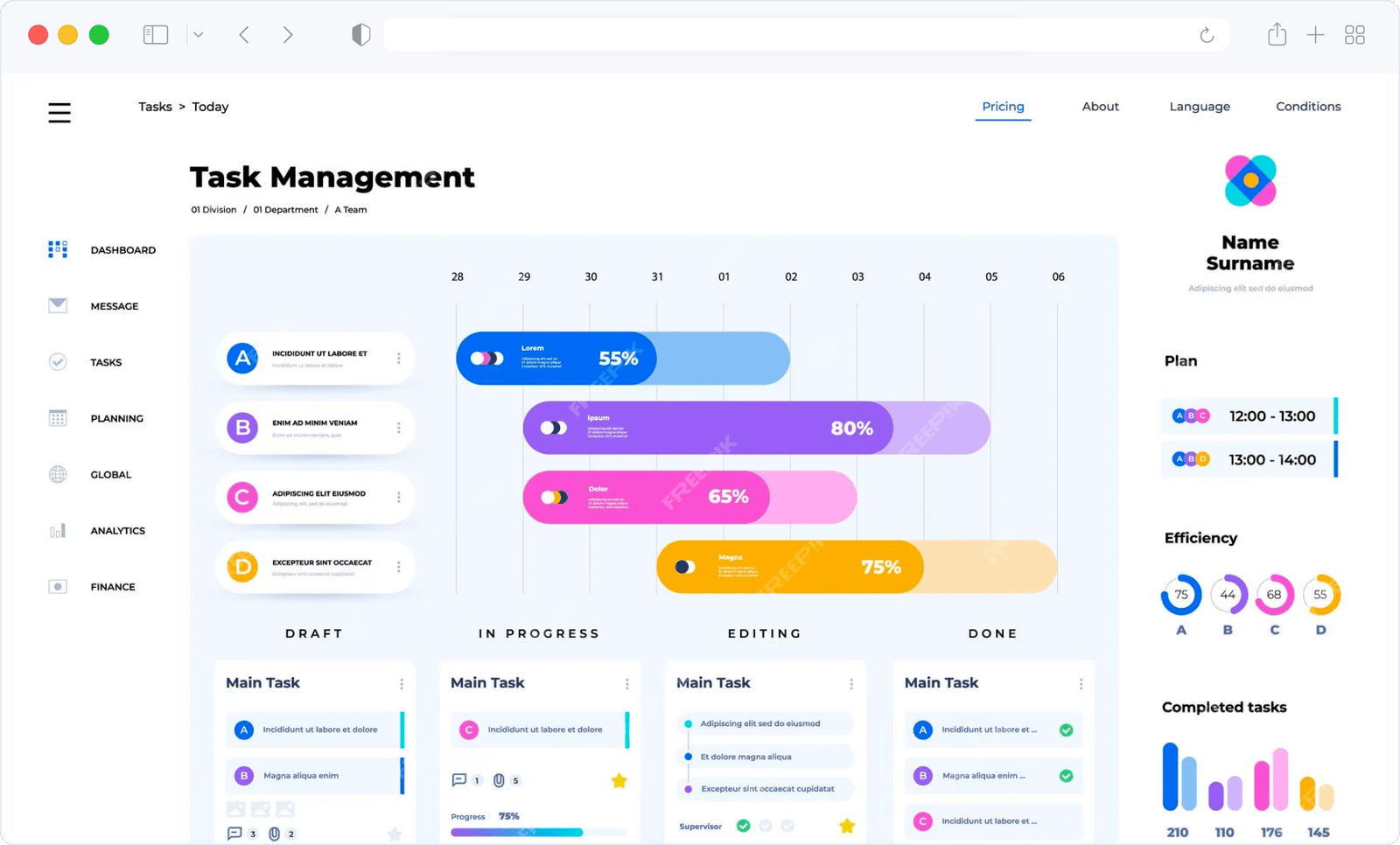Select the 12:00 - 13:00 plan slot
Image resolution: width=1400 pixels, height=845 pixels.
1249,416
